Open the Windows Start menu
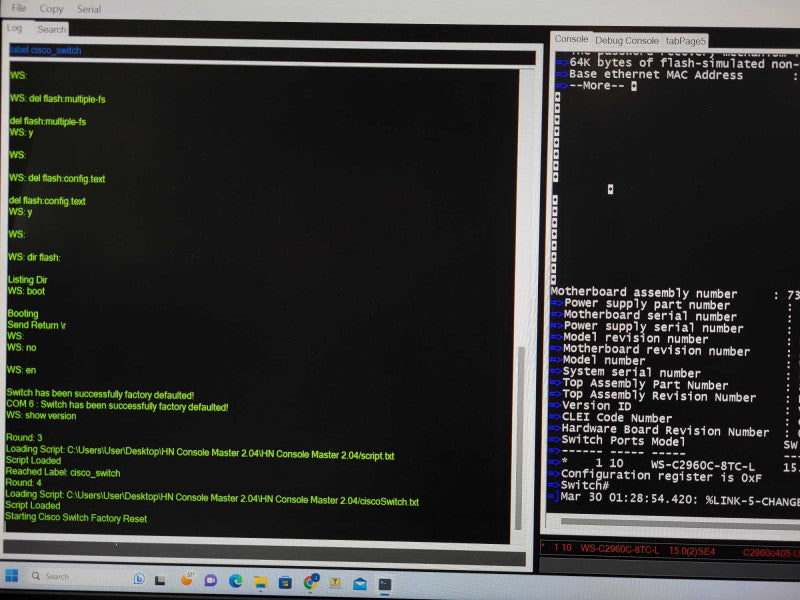The image size is (800, 600). (x=12, y=576)
